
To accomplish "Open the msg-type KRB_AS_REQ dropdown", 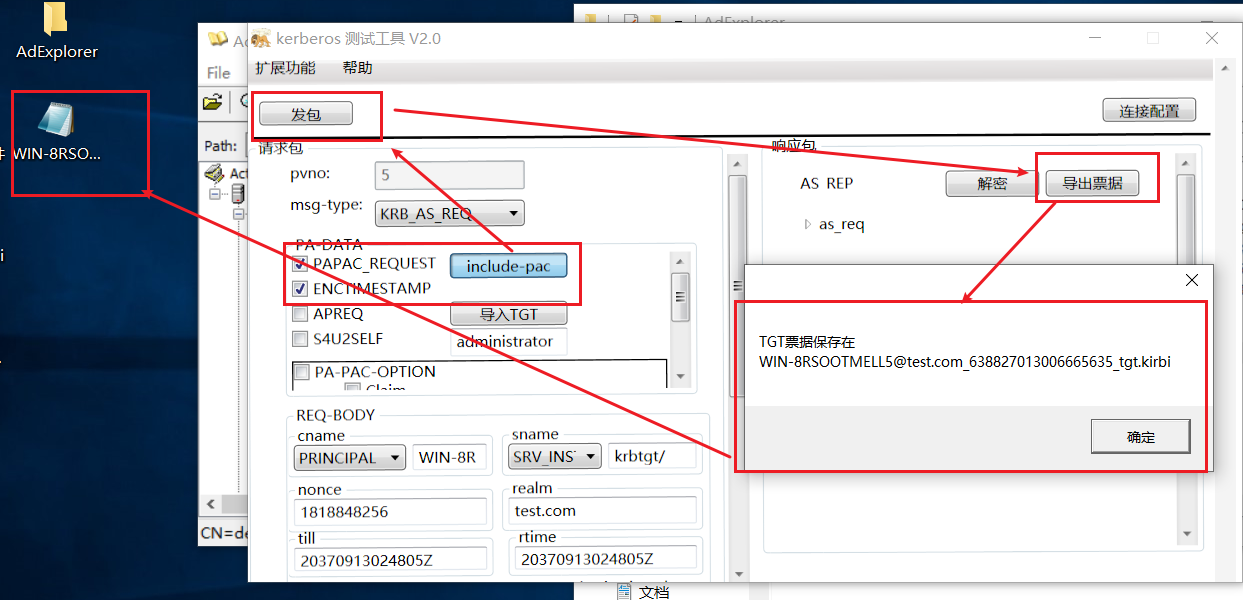I will (x=450, y=214).
